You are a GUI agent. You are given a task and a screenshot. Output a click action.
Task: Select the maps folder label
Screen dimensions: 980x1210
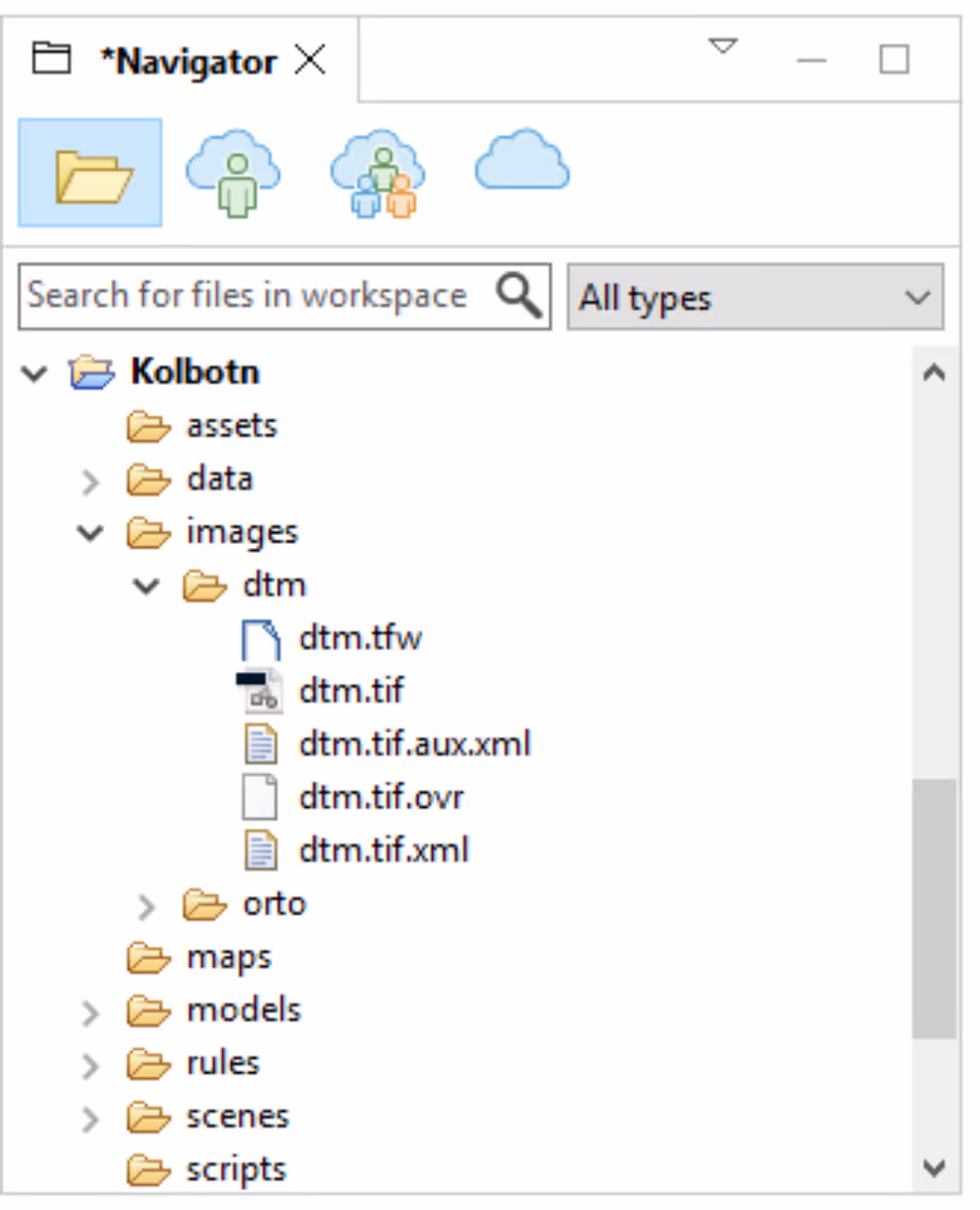coord(229,958)
